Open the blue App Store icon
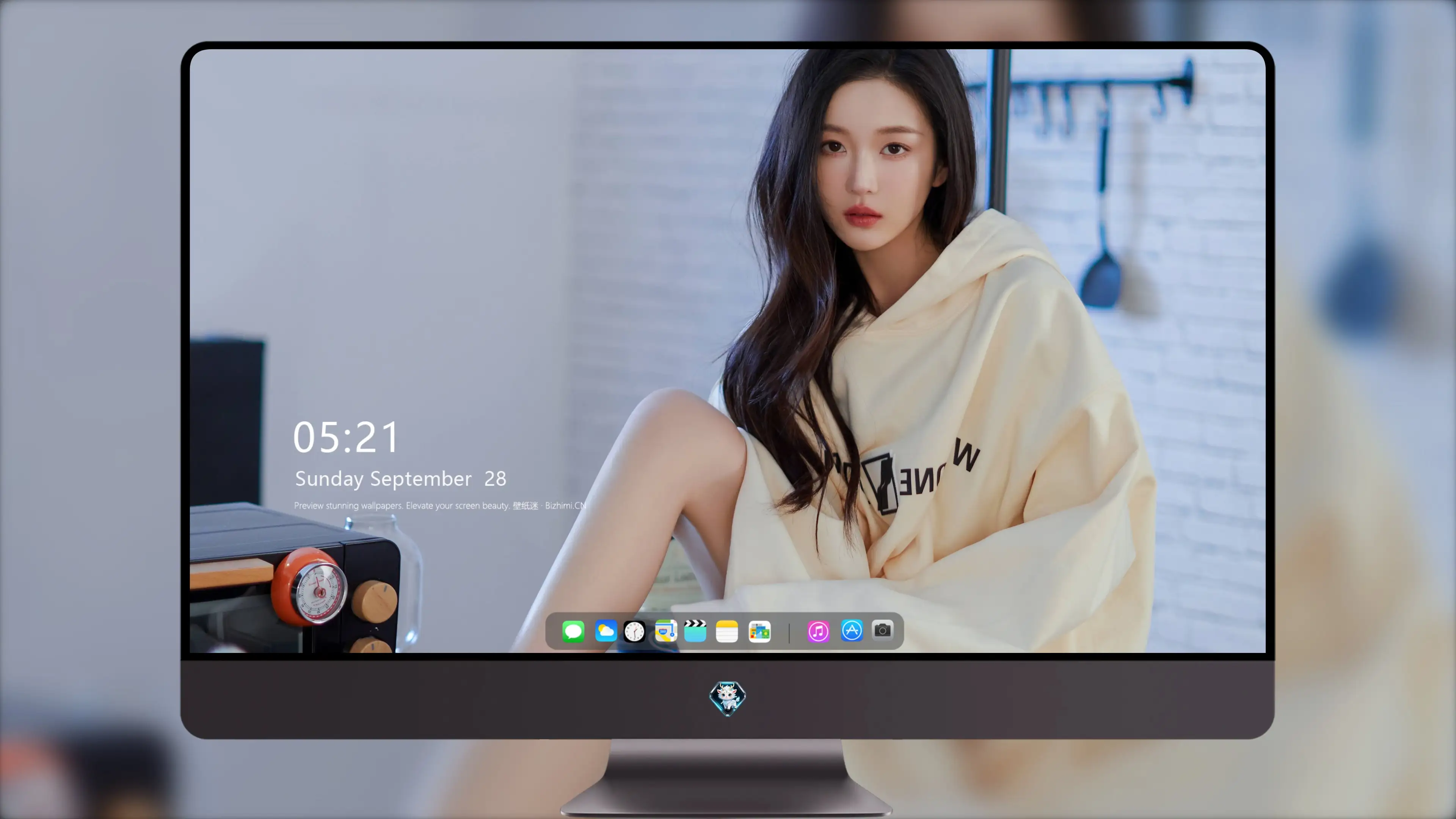This screenshot has width=1456, height=819. pyautogui.click(x=852, y=630)
